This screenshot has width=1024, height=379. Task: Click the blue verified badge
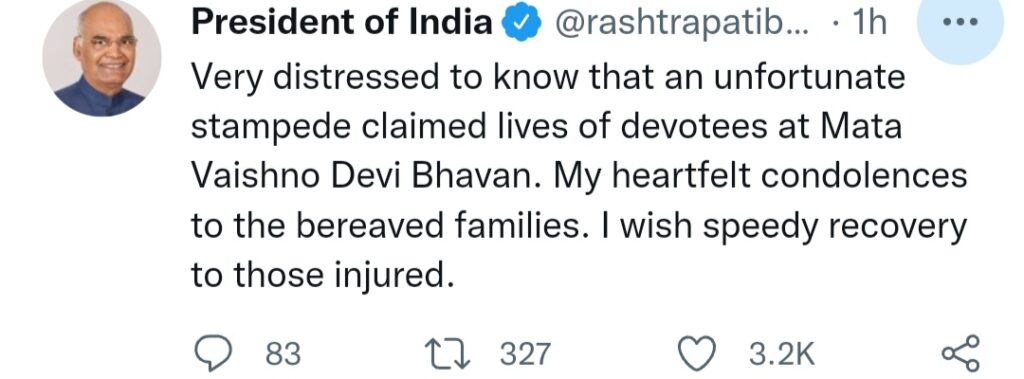(520, 24)
